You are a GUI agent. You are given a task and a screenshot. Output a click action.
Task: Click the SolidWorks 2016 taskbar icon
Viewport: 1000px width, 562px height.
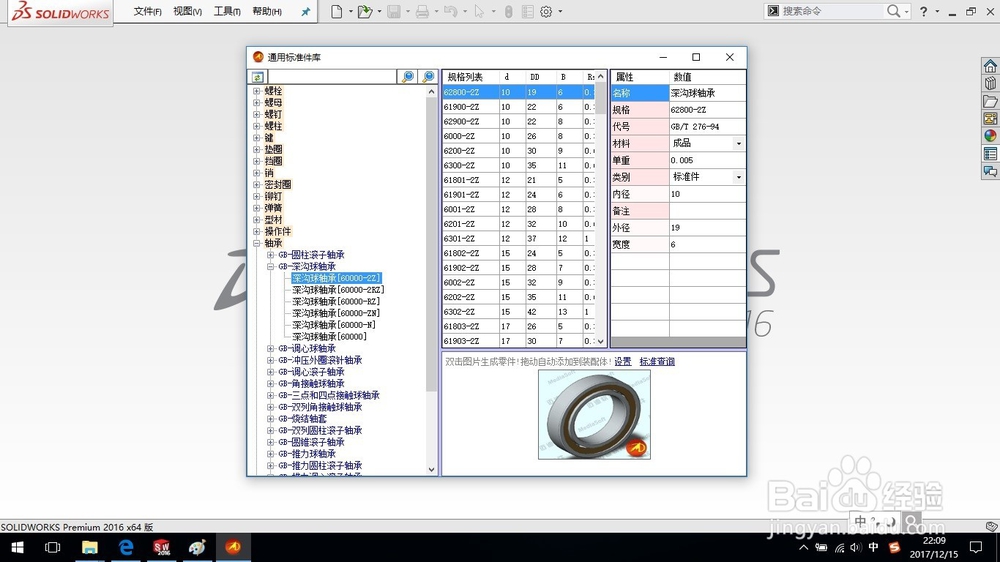coord(161,547)
